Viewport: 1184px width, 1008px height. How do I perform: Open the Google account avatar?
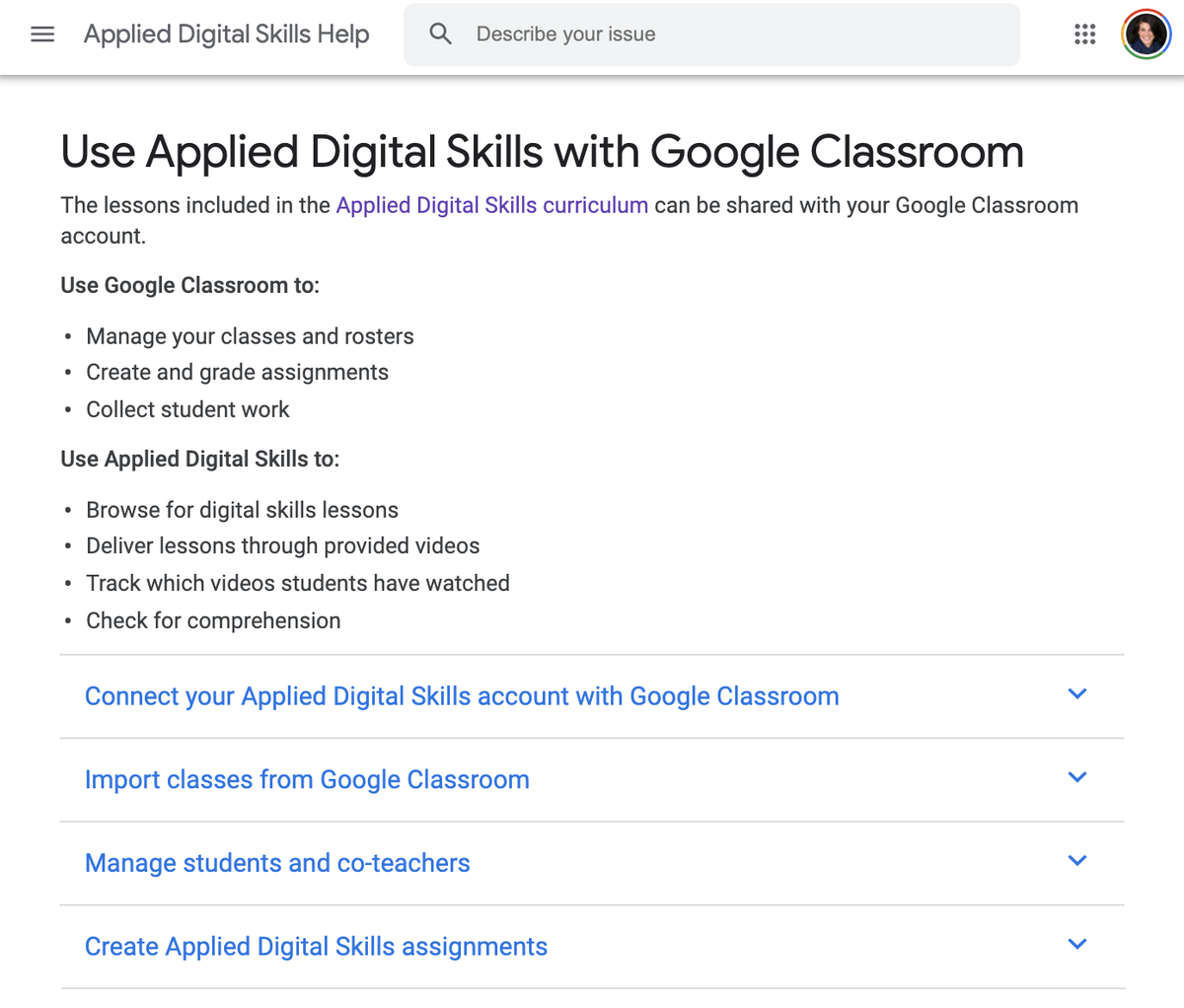[1147, 35]
